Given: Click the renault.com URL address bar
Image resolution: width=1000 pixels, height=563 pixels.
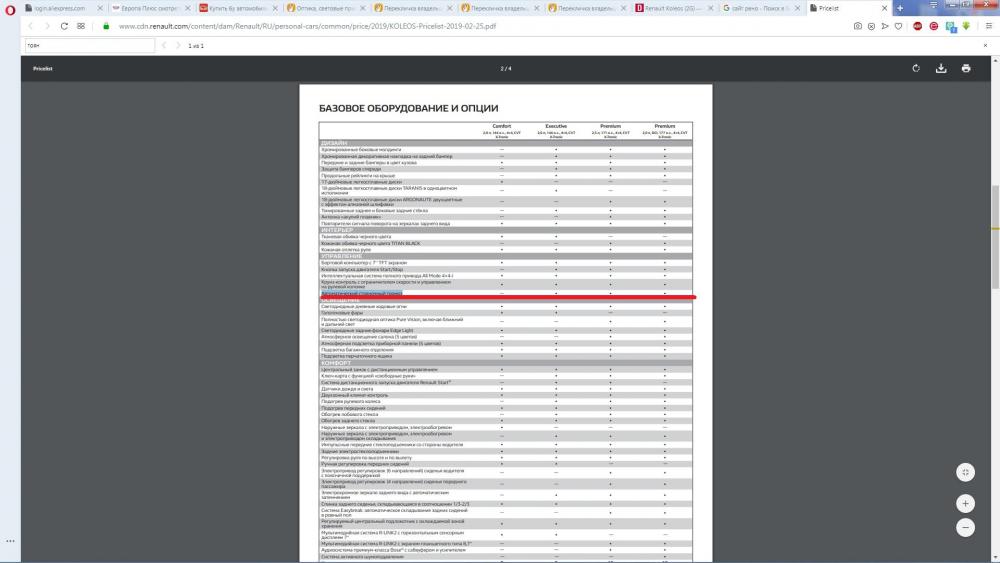Looking at the screenshot, I should click(307, 26).
